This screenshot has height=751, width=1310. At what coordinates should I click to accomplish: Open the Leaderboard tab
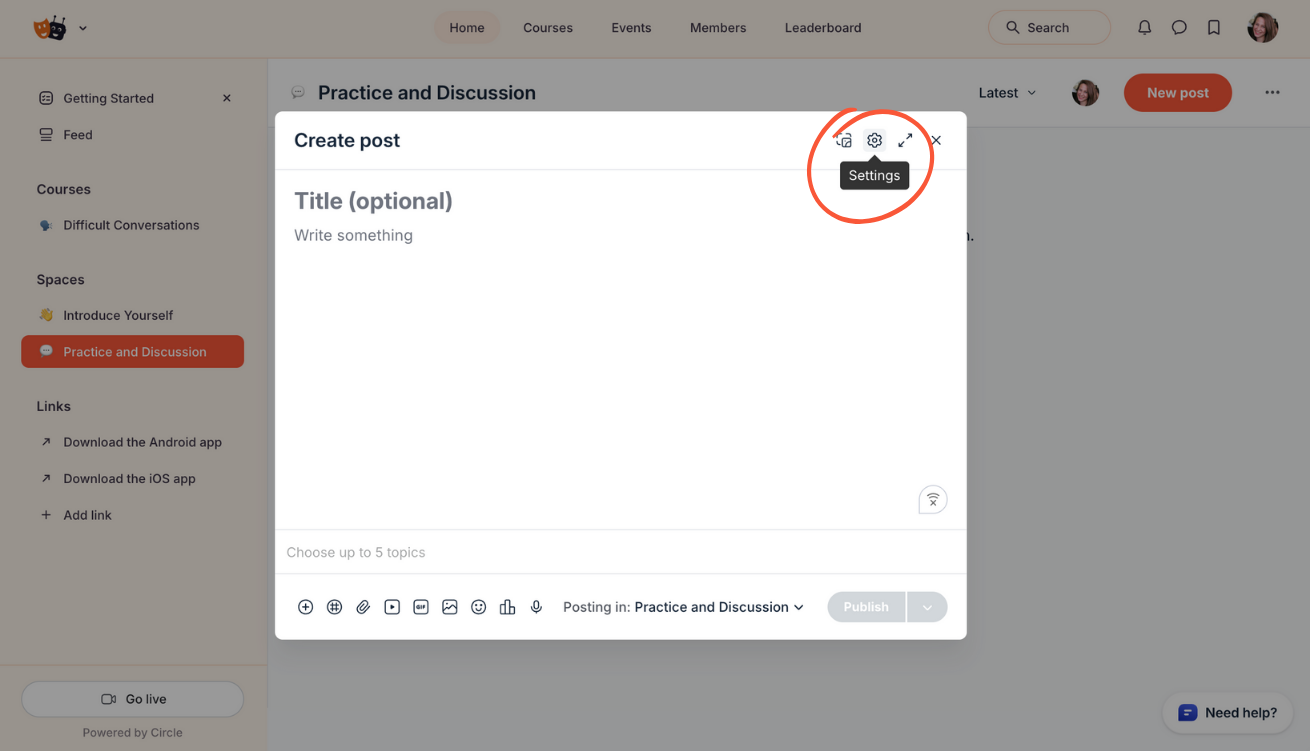(x=822, y=28)
